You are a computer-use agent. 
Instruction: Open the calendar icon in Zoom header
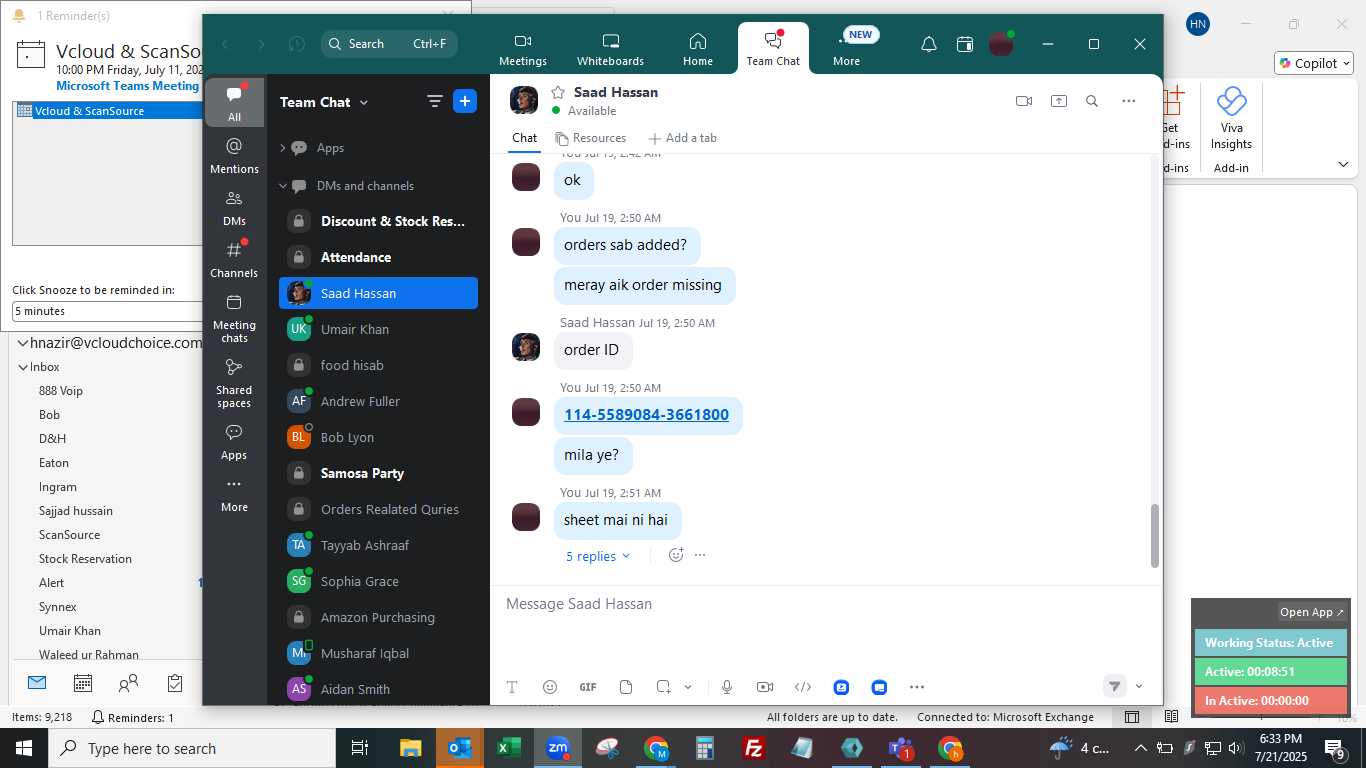point(965,44)
